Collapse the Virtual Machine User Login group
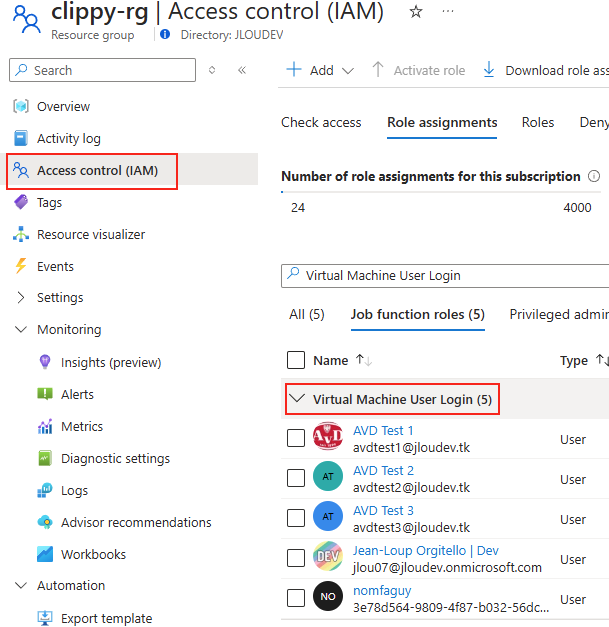 pyautogui.click(x=297, y=398)
